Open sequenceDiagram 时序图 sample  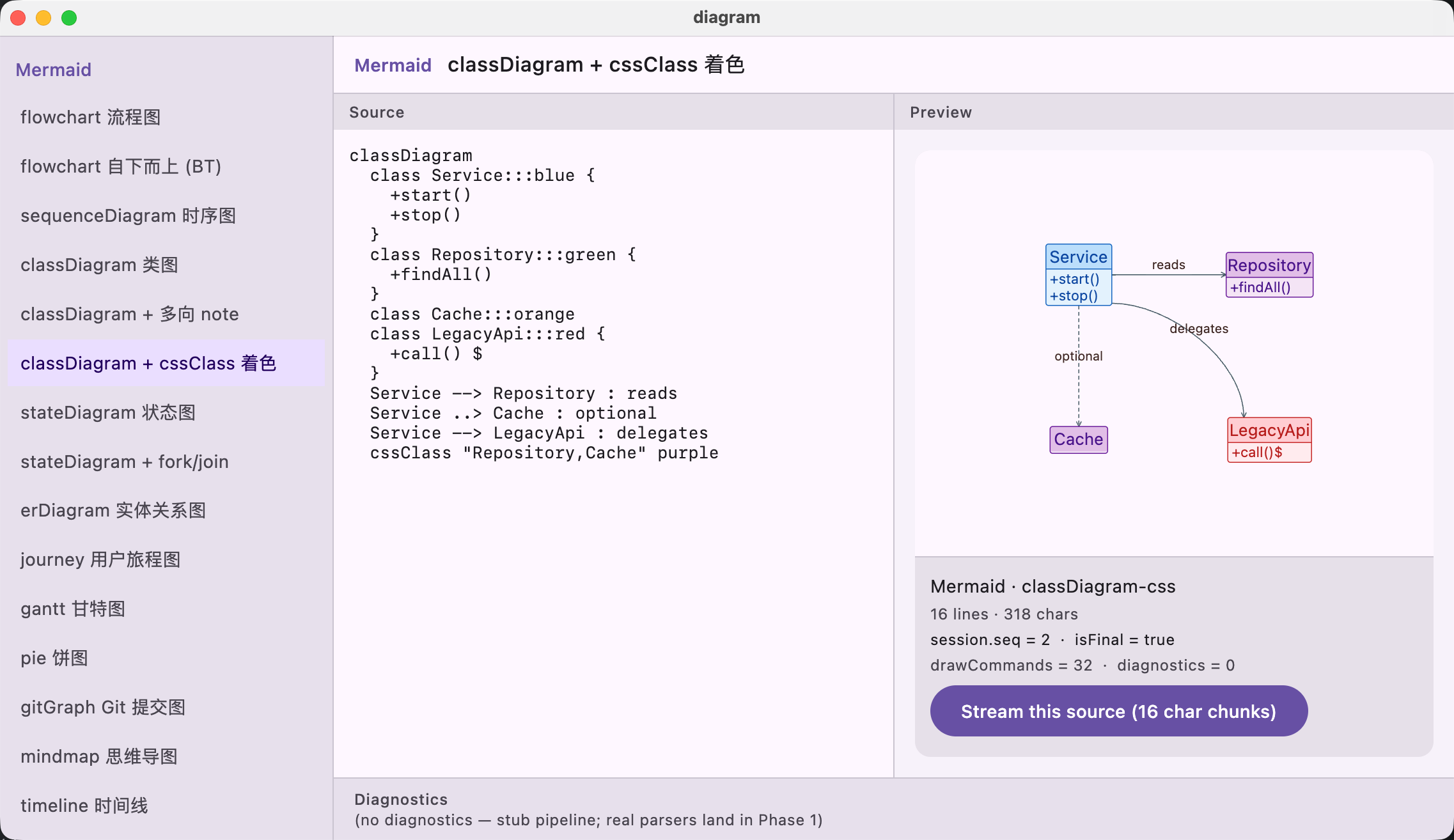click(x=166, y=215)
